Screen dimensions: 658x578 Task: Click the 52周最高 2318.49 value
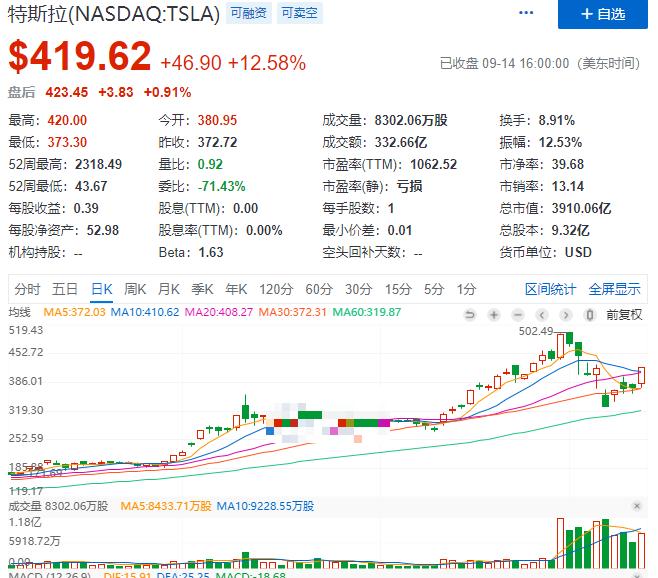click(99, 164)
